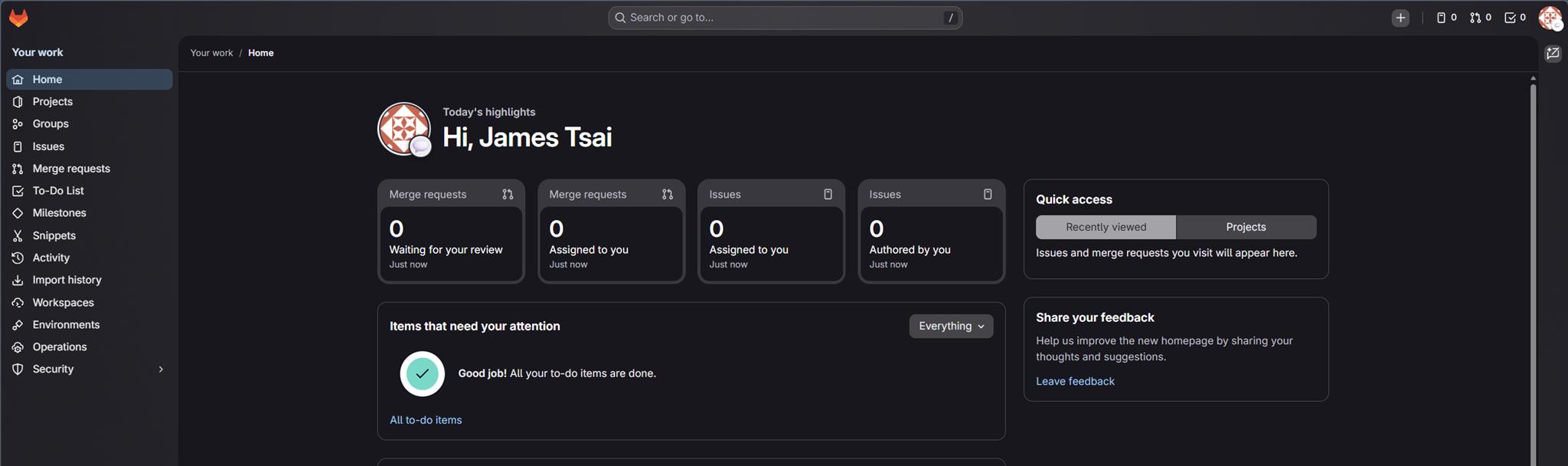Open the All to-do items link
This screenshot has width=1568, height=466.
[x=426, y=420]
